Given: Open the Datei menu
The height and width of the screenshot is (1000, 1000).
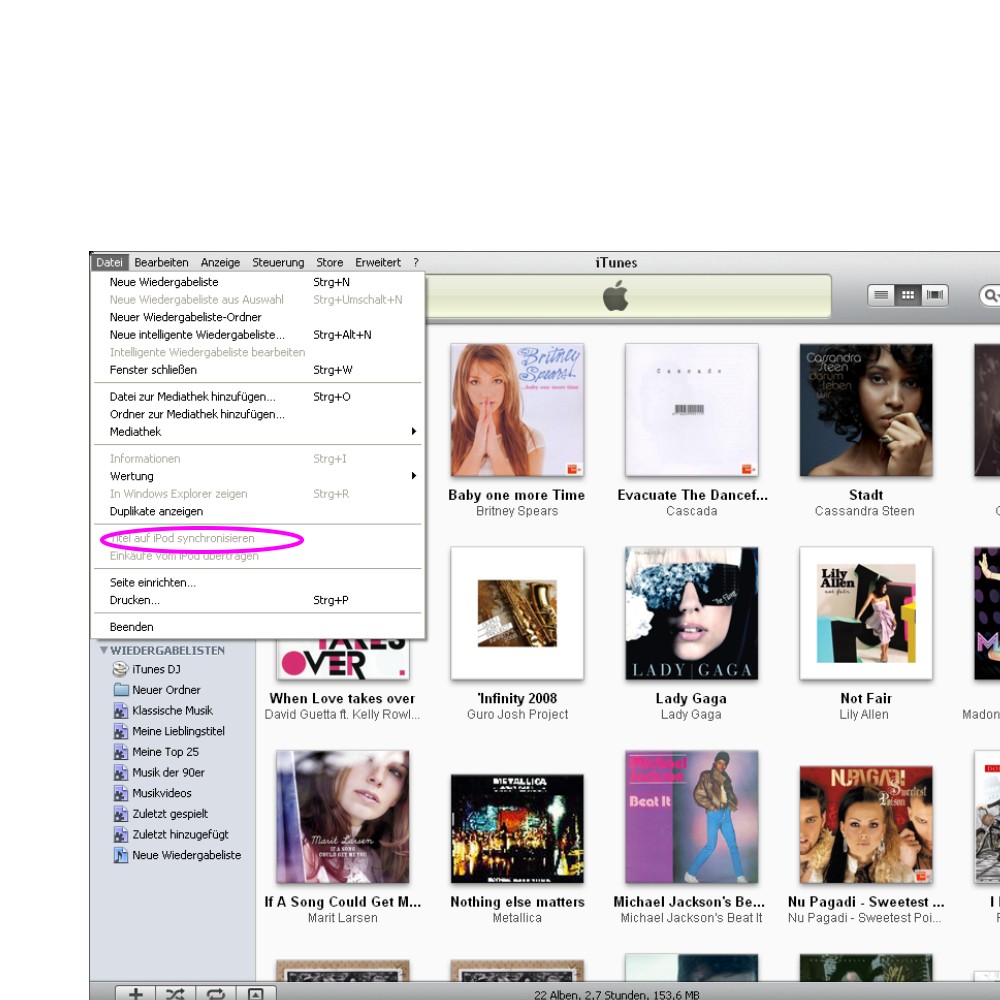Looking at the screenshot, I should [109, 262].
